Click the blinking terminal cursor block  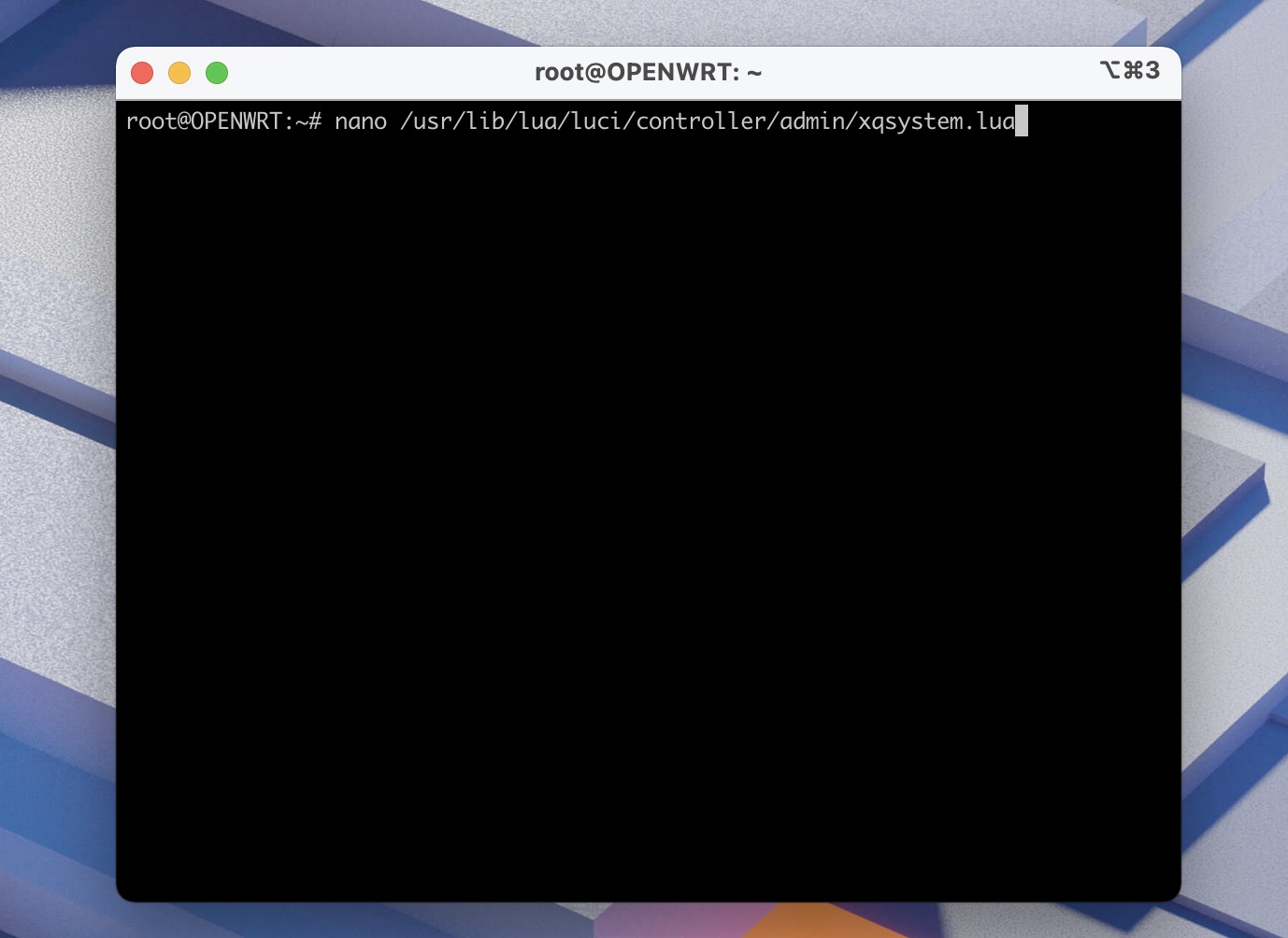(x=1022, y=121)
